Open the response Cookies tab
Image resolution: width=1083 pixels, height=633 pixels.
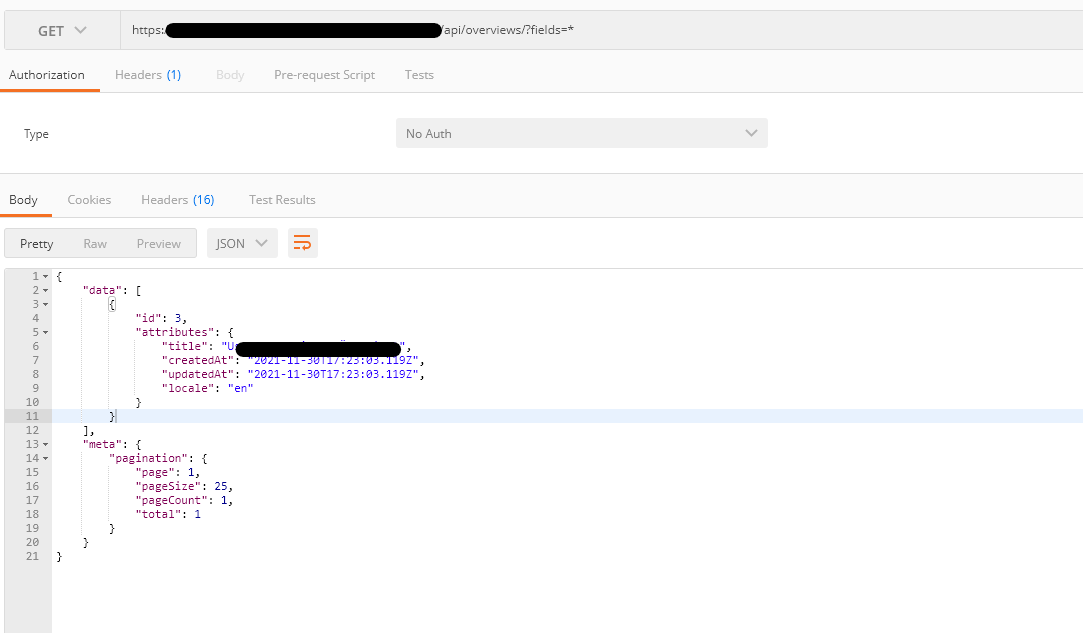[89, 200]
